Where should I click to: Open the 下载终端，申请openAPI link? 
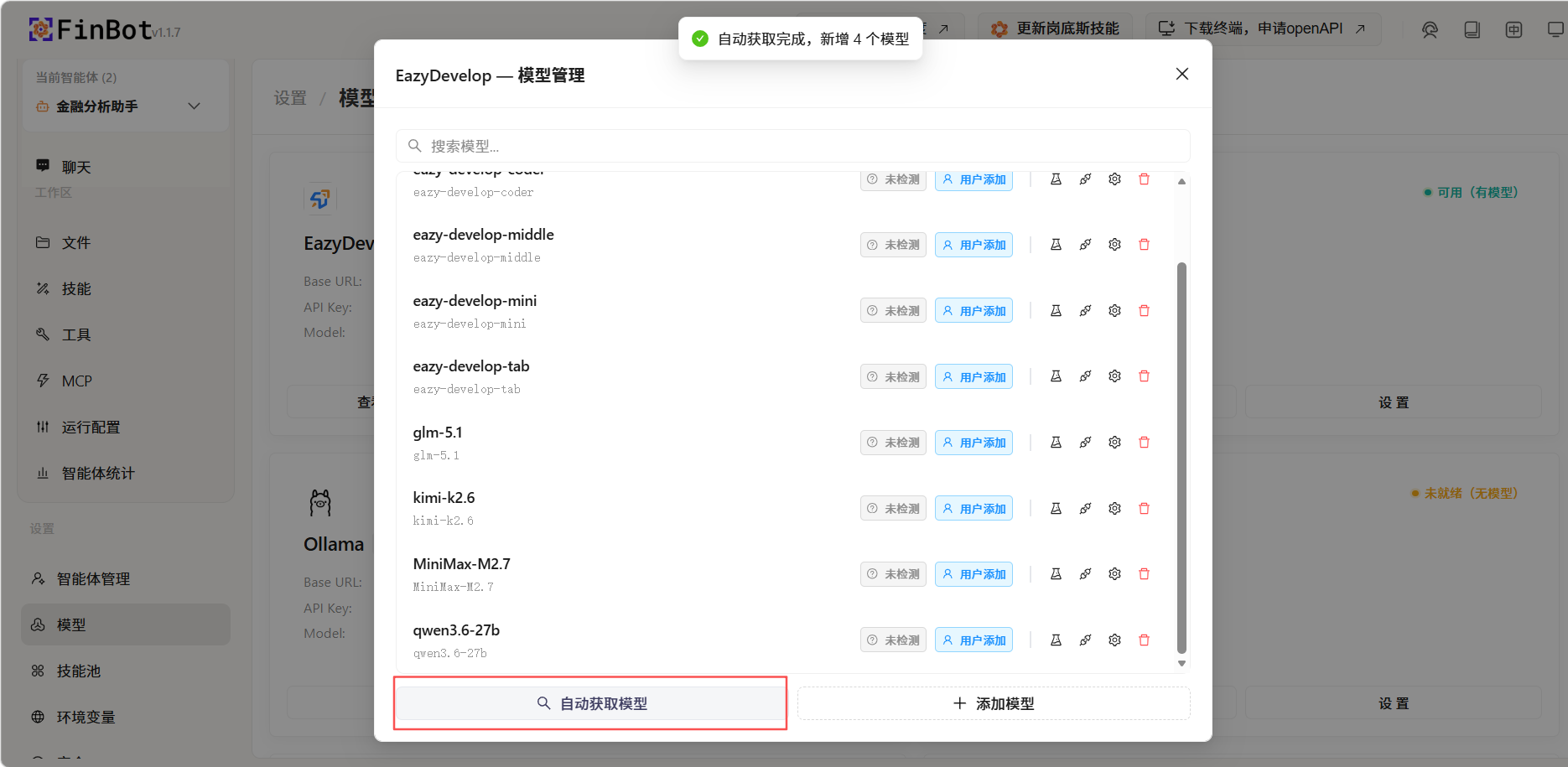pyautogui.click(x=1262, y=29)
